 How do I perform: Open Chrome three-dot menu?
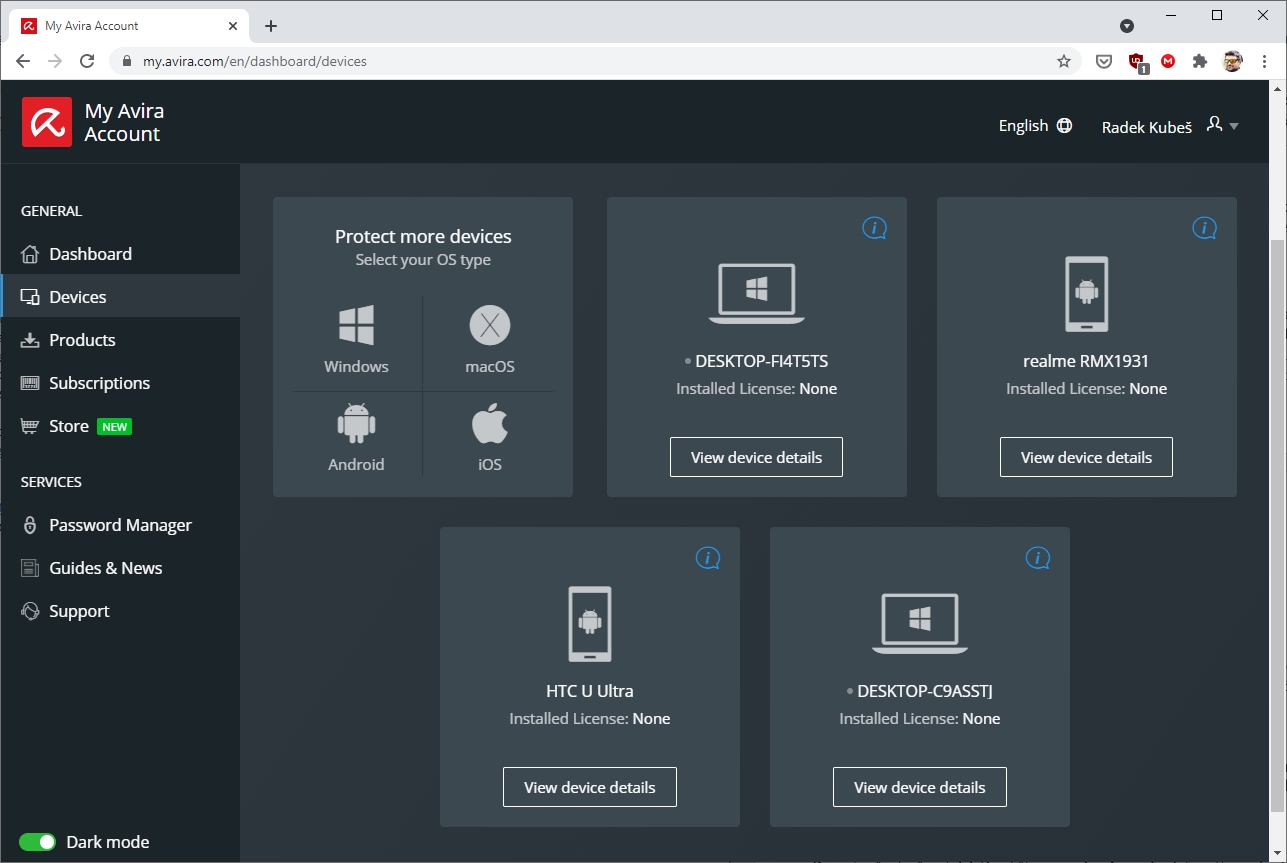(1265, 61)
